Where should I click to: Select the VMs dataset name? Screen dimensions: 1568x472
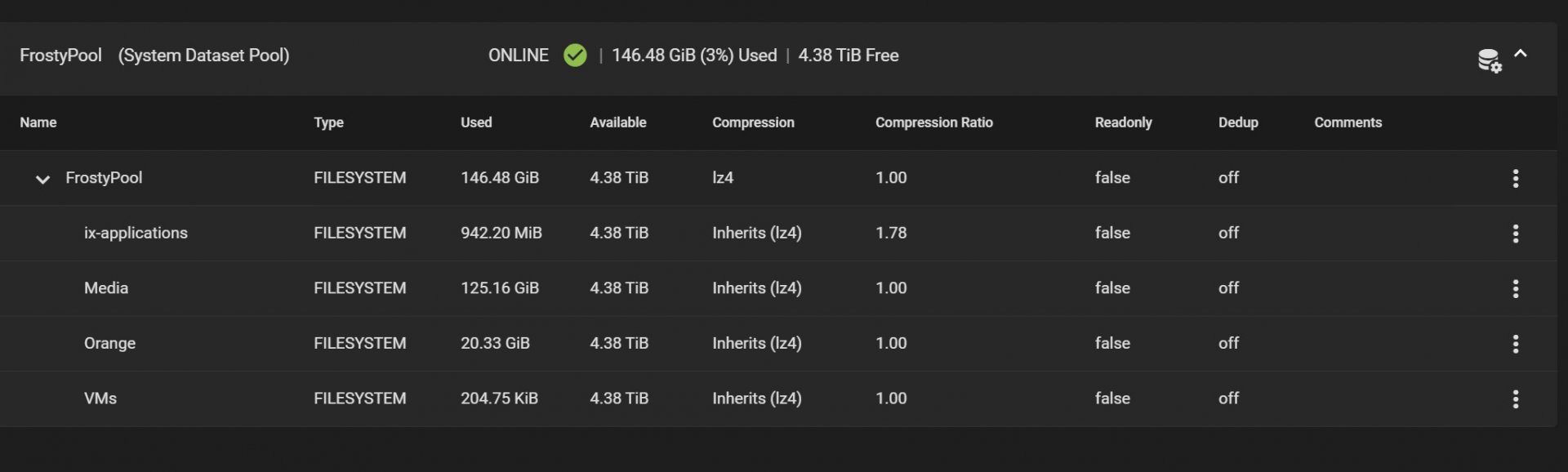[100, 399]
